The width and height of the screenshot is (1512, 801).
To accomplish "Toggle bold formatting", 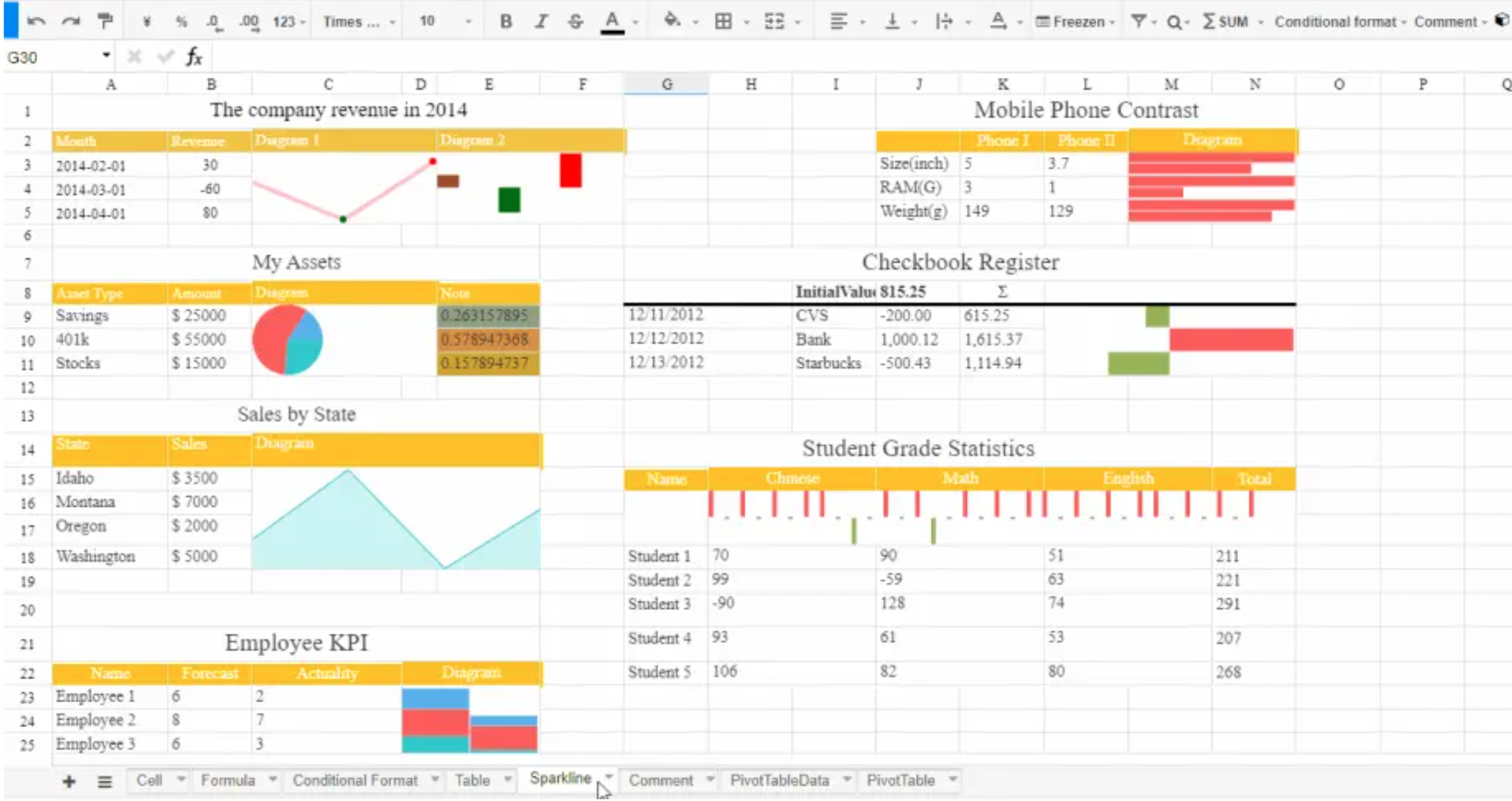I will 505,22.
